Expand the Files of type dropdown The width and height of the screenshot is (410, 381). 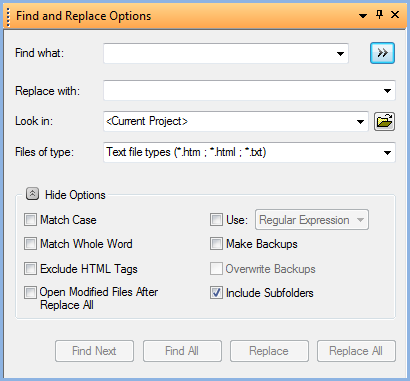click(387, 153)
